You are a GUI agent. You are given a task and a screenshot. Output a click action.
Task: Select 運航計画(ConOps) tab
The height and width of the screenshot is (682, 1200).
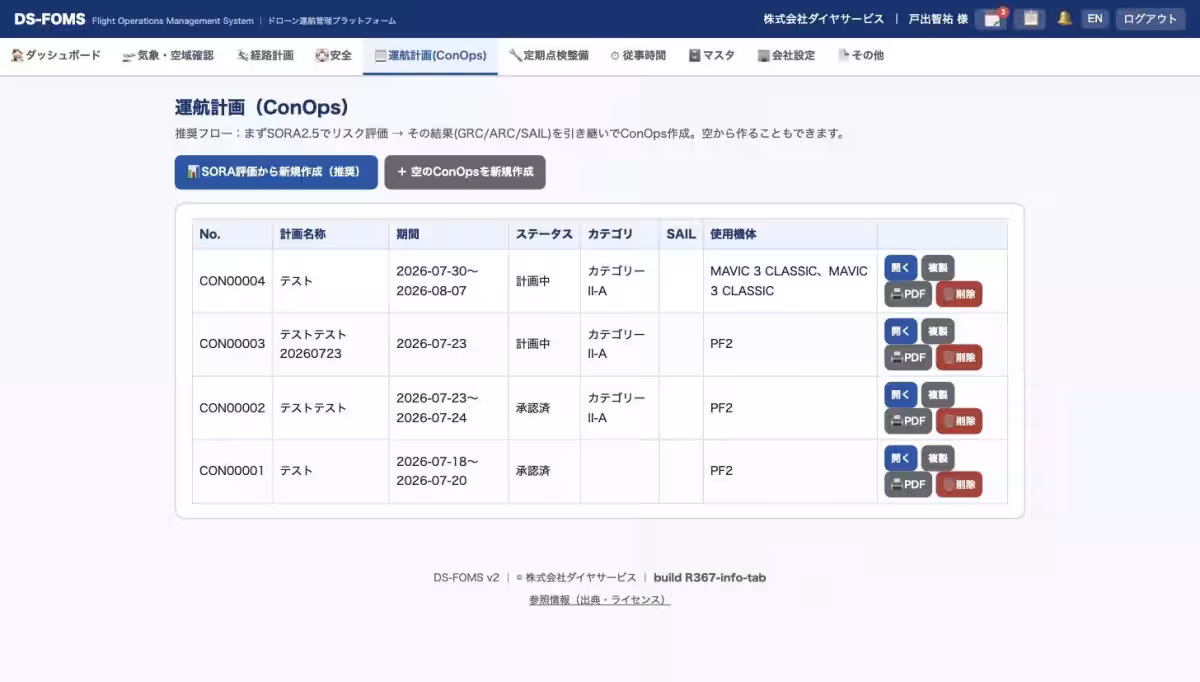point(430,55)
